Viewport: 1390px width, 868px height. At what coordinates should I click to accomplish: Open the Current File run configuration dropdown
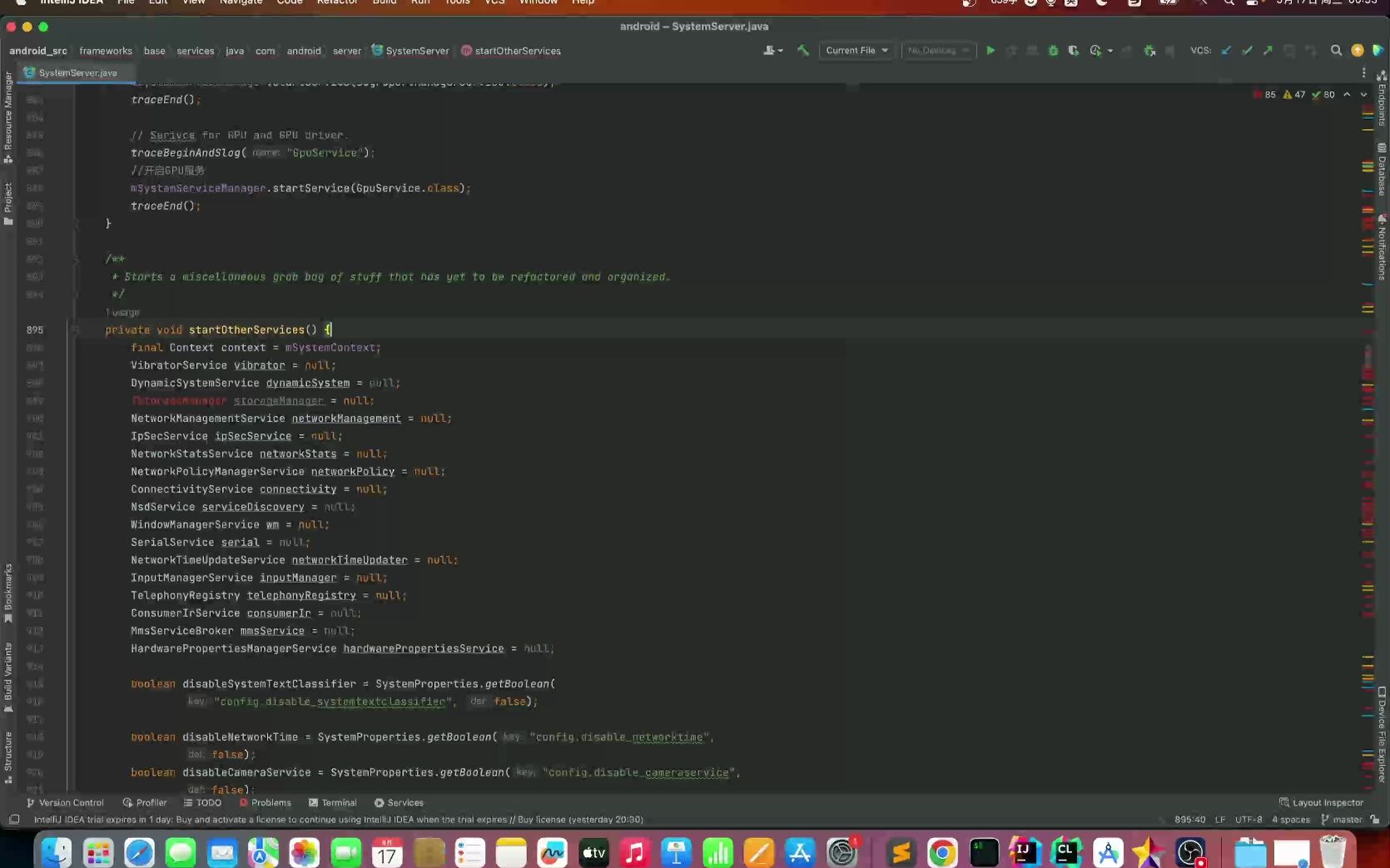pos(856,51)
